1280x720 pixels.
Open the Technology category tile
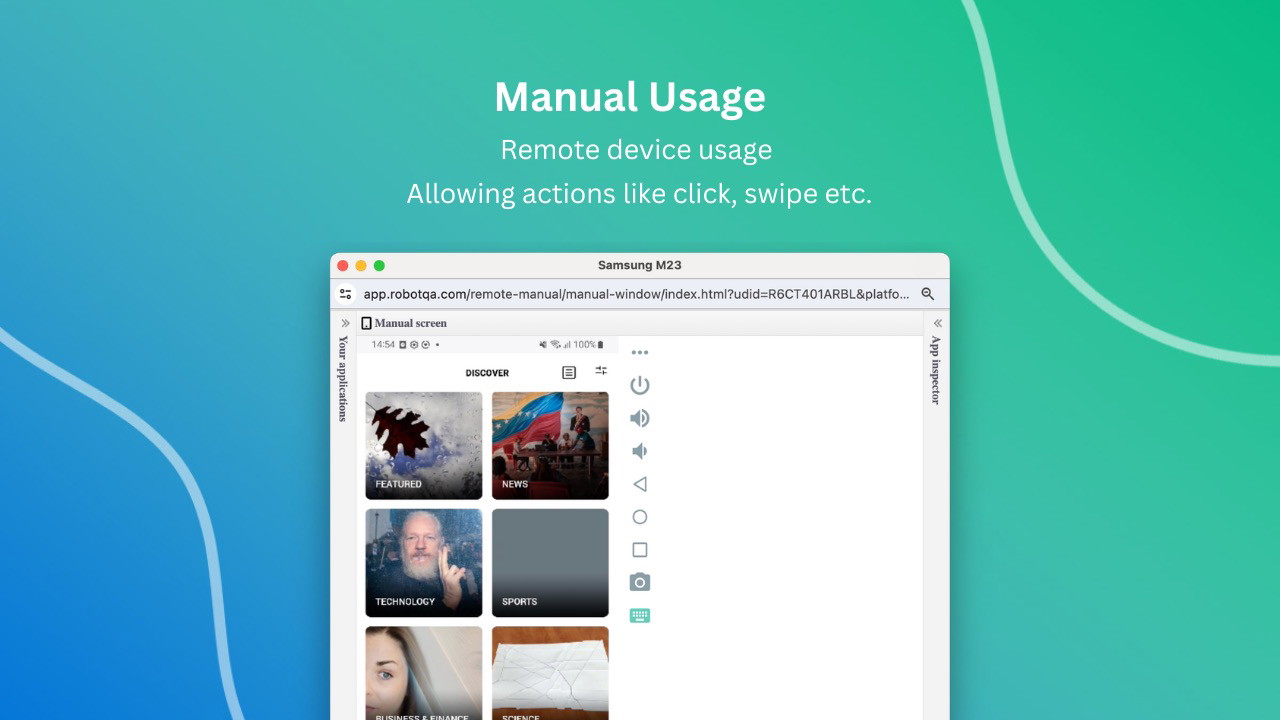click(424, 563)
